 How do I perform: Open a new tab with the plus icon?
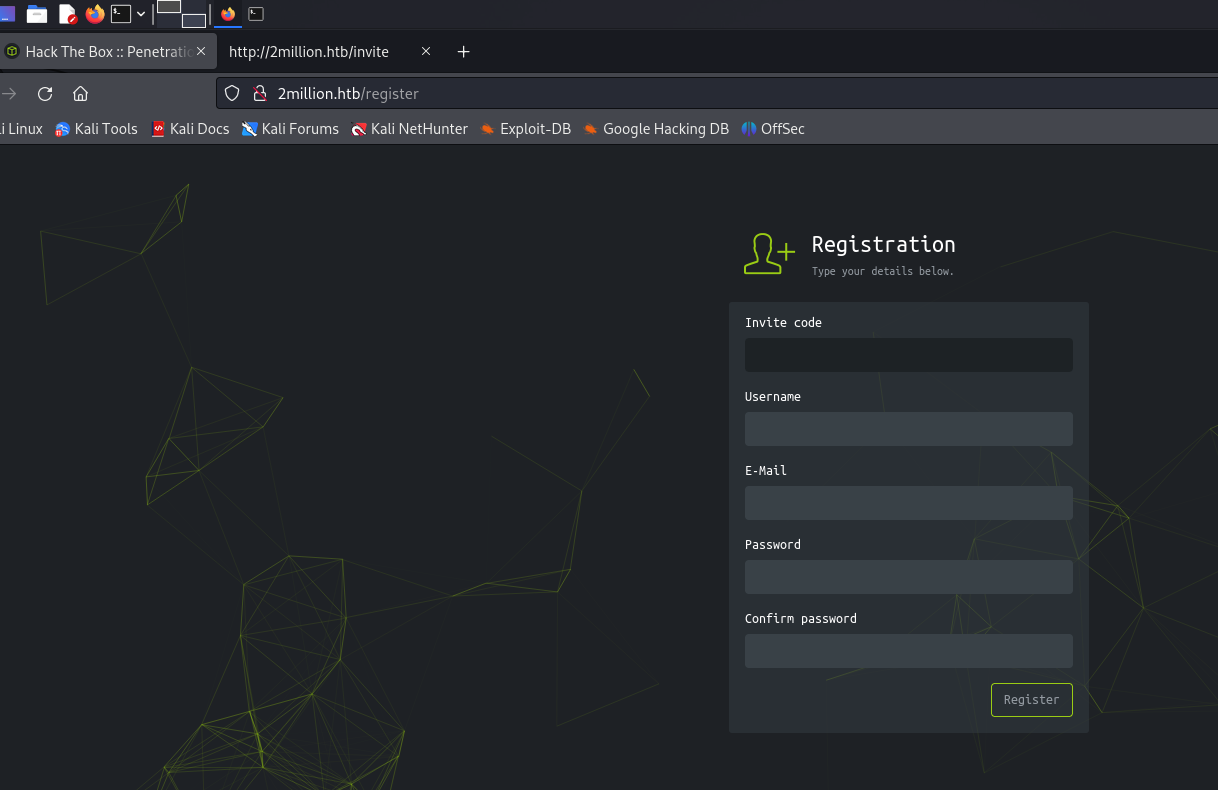(463, 52)
